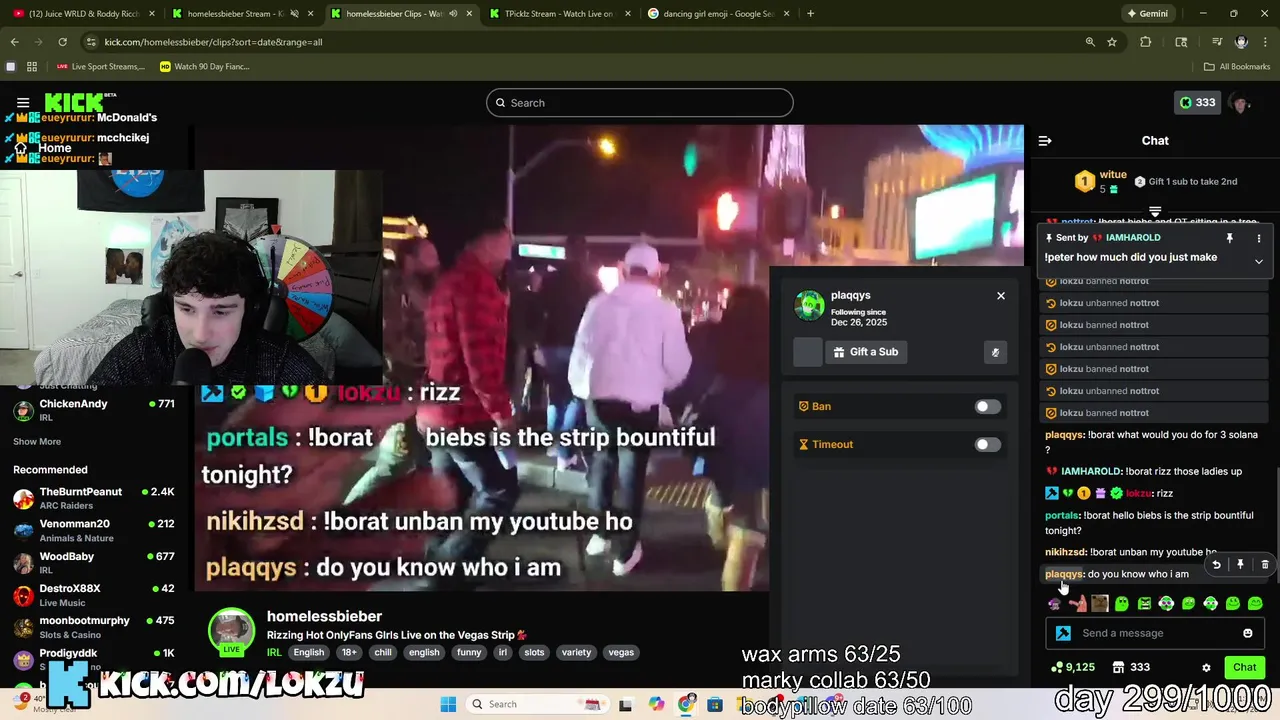Viewport: 1280px width, 720px height.
Task: Bookmark this page with star icon
Action: [1112, 42]
